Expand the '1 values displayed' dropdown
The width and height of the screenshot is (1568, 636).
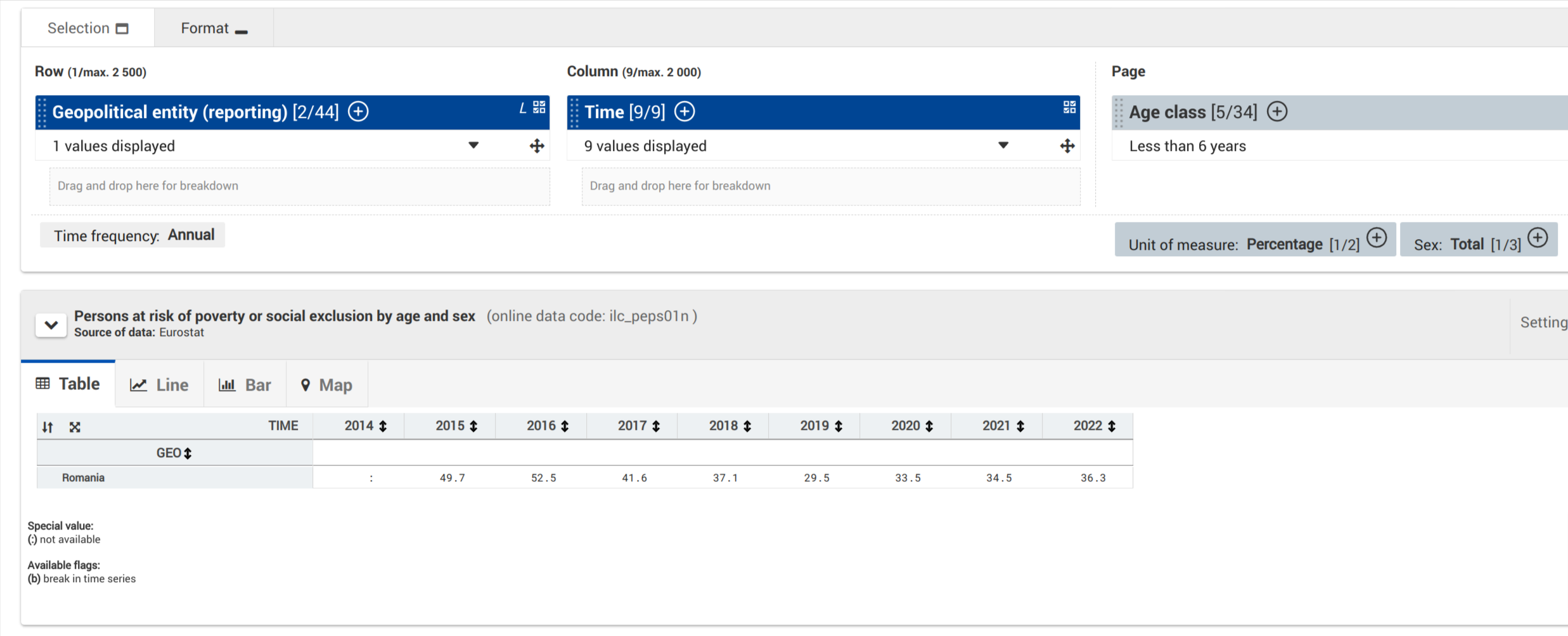pos(473,146)
